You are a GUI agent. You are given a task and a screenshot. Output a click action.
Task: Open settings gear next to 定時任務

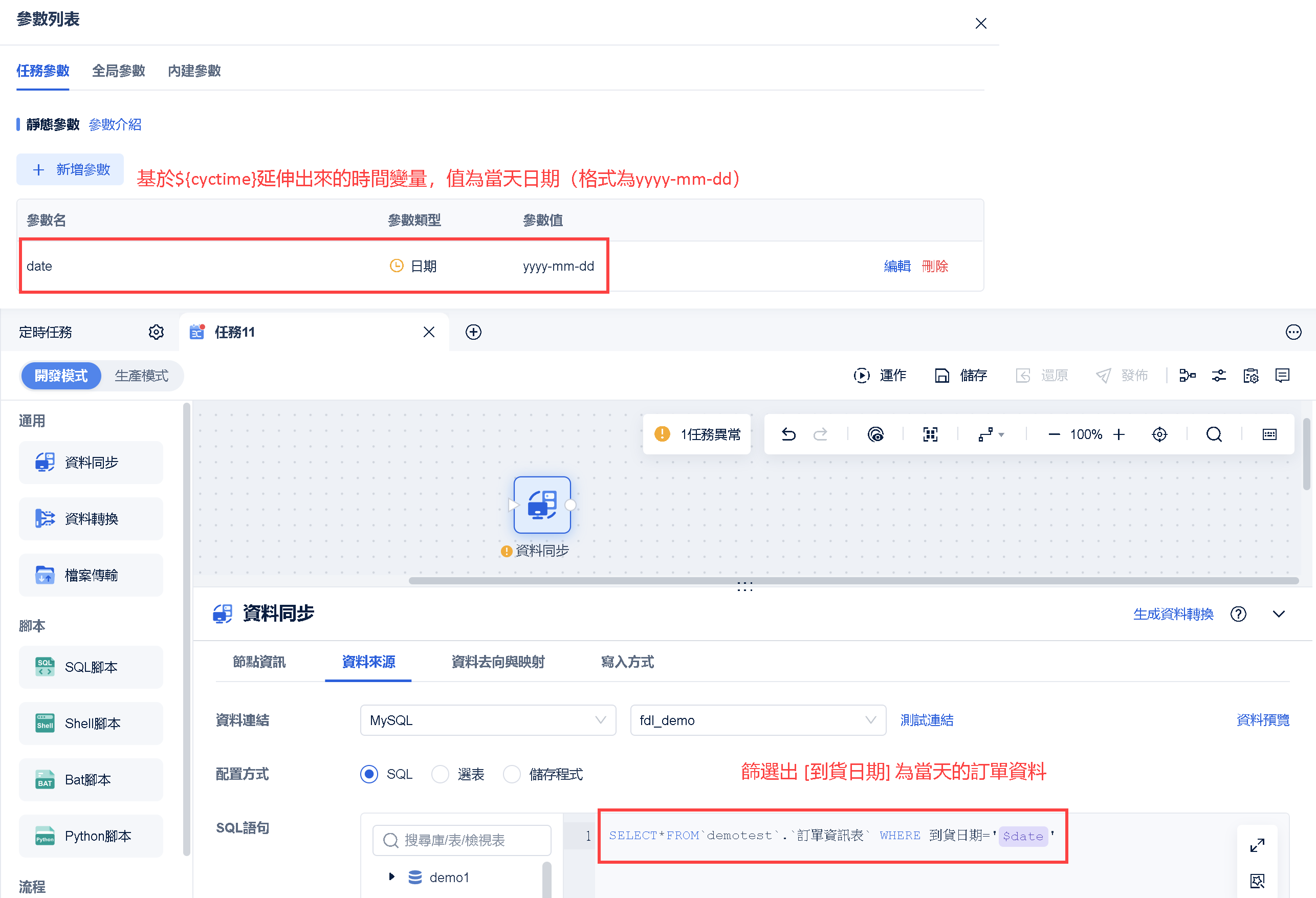tap(156, 333)
